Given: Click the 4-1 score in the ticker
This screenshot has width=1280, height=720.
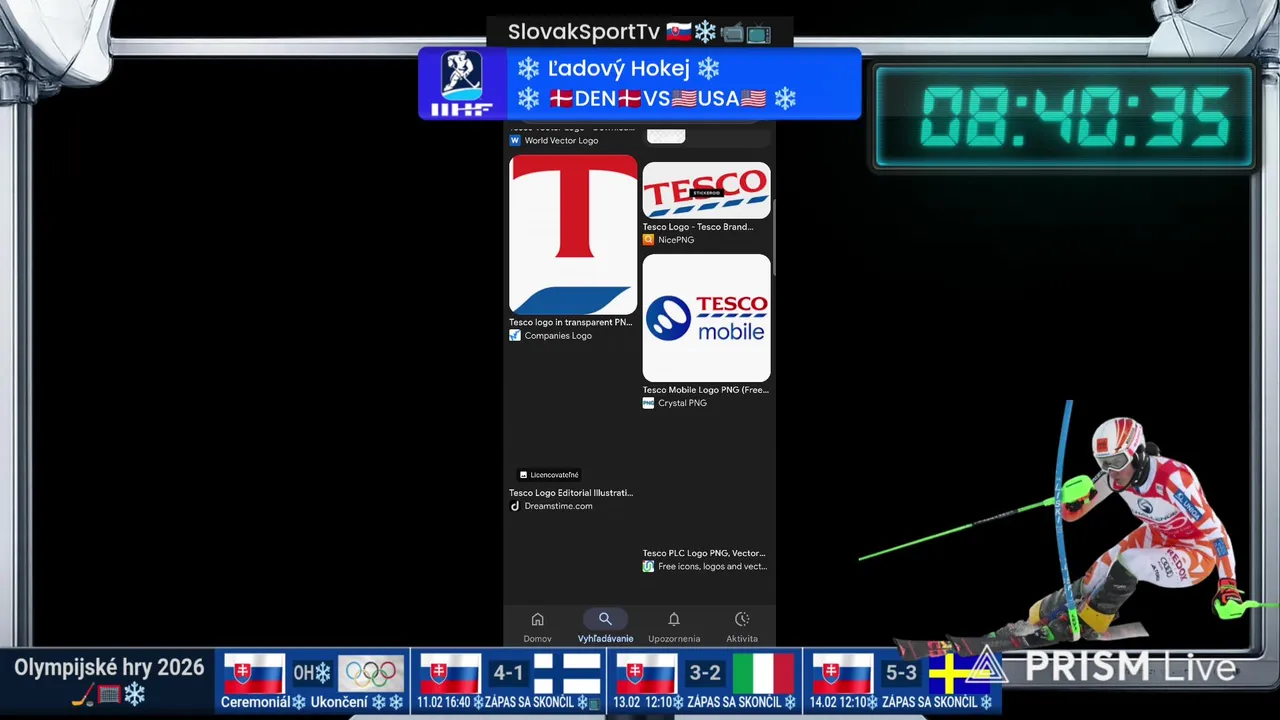Looking at the screenshot, I should point(507,673).
